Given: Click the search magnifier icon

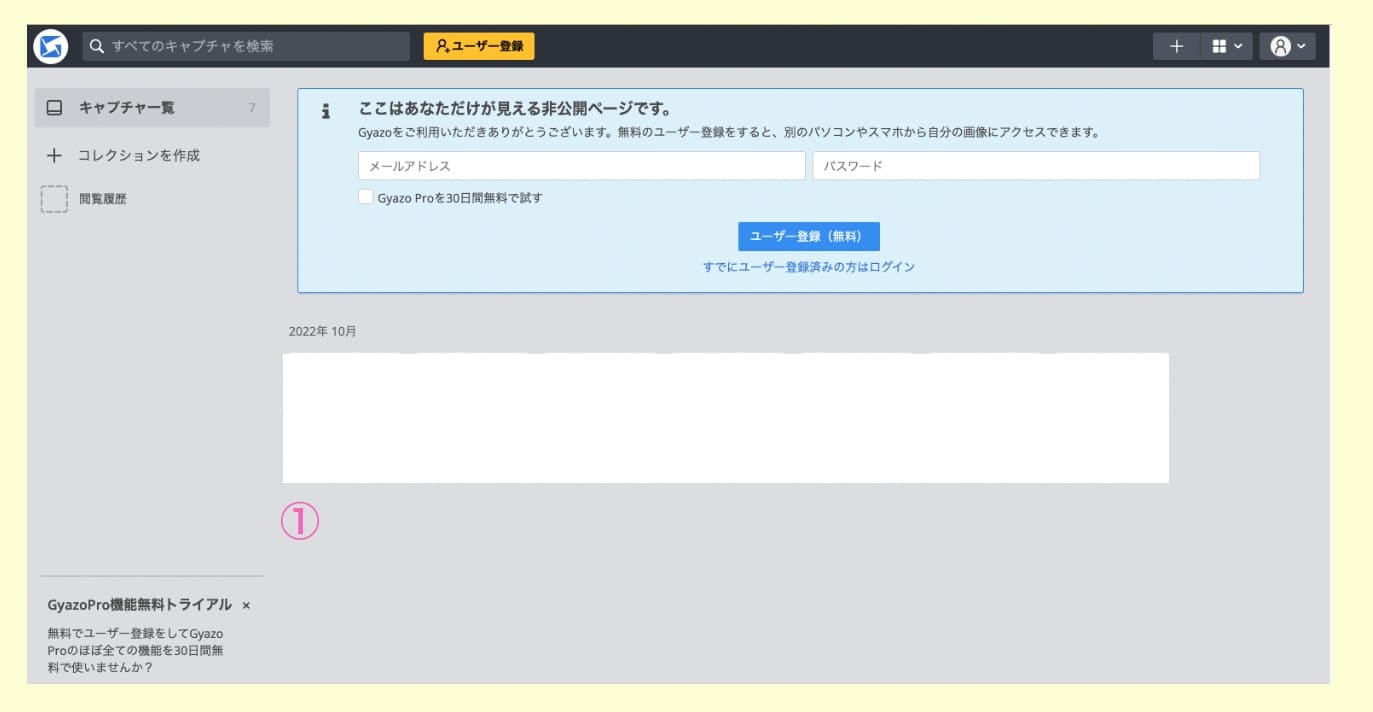Looking at the screenshot, I should [x=97, y=46].
